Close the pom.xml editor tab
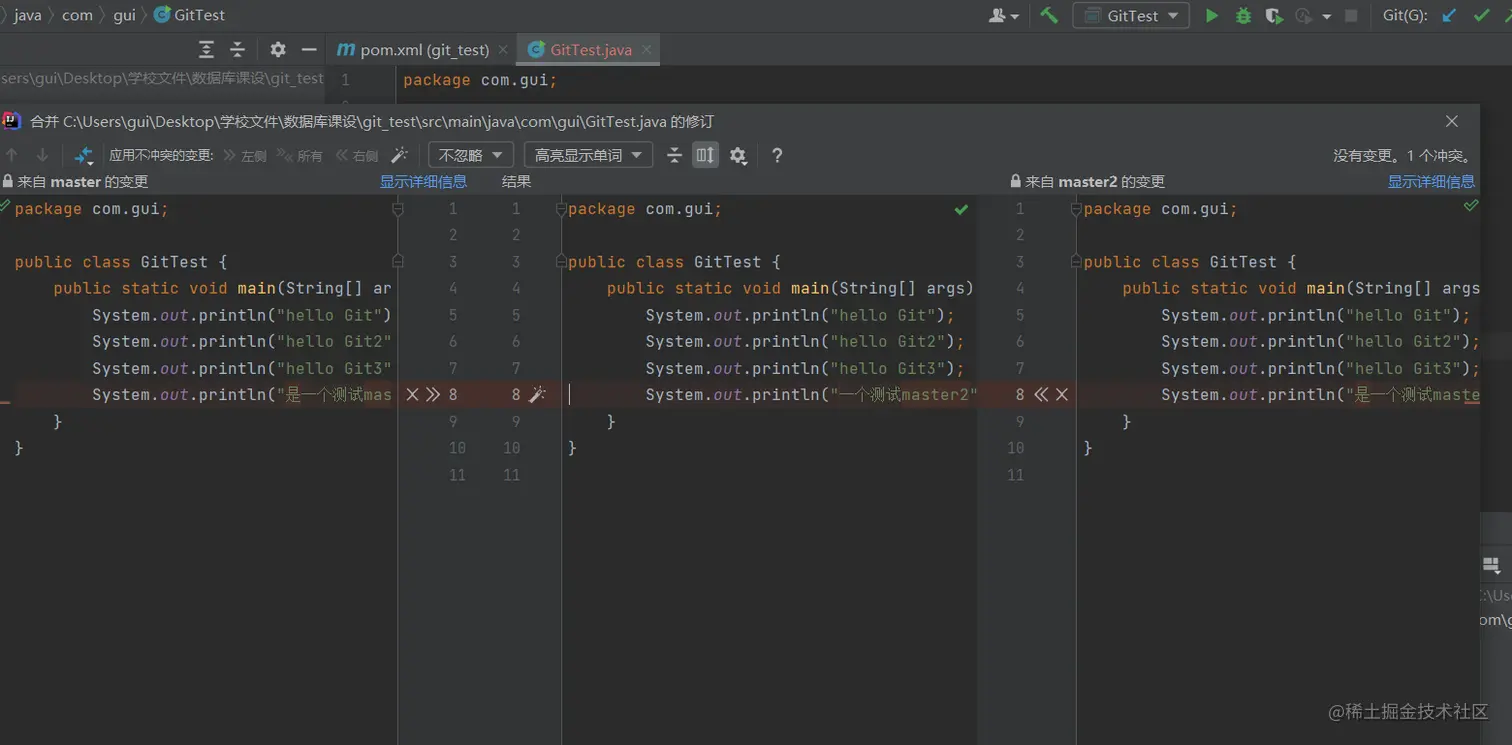 [503, 49]
